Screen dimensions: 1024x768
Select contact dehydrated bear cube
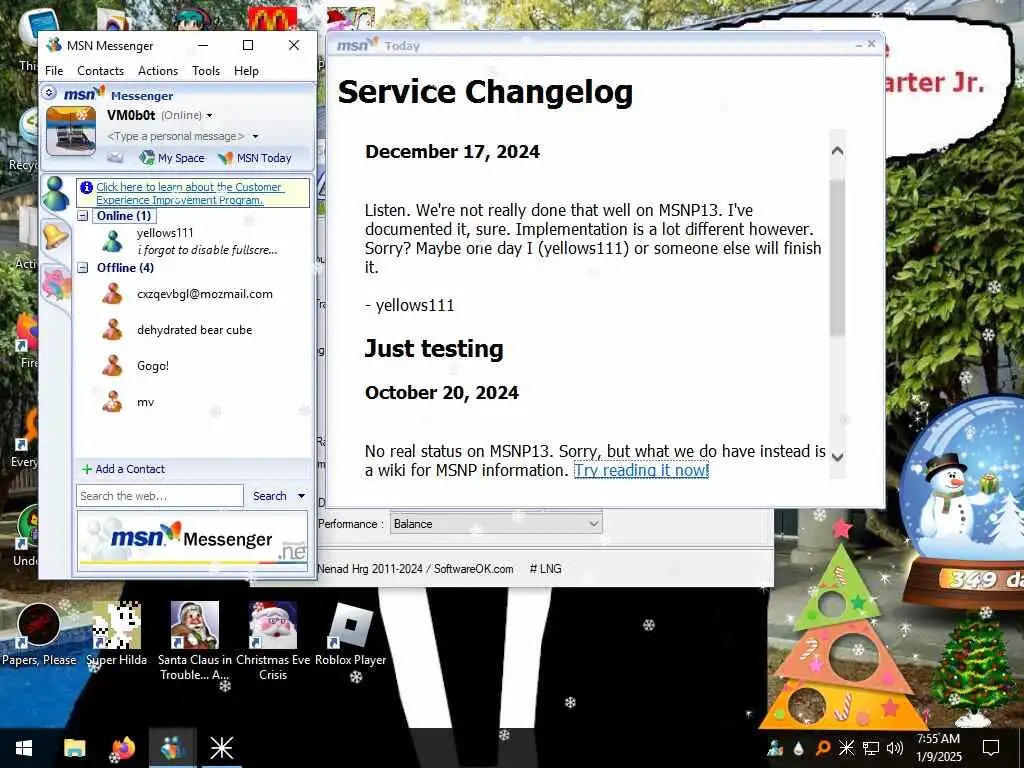pyautogui.click(x=193, y=330)
